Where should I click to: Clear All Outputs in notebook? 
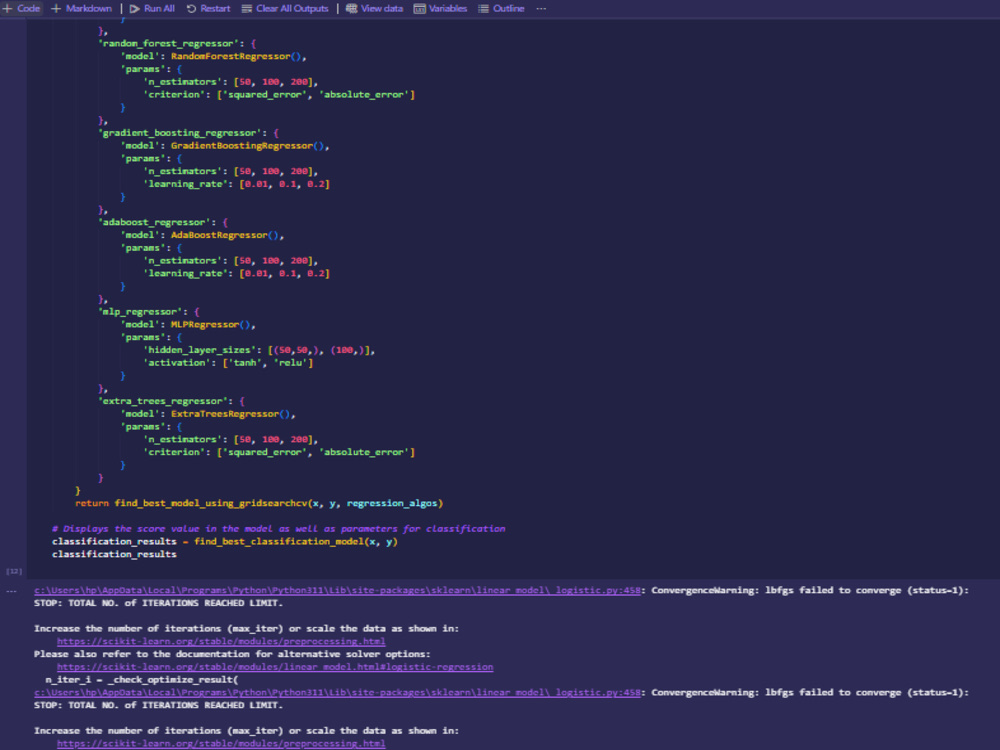click(x=284, y=8)
